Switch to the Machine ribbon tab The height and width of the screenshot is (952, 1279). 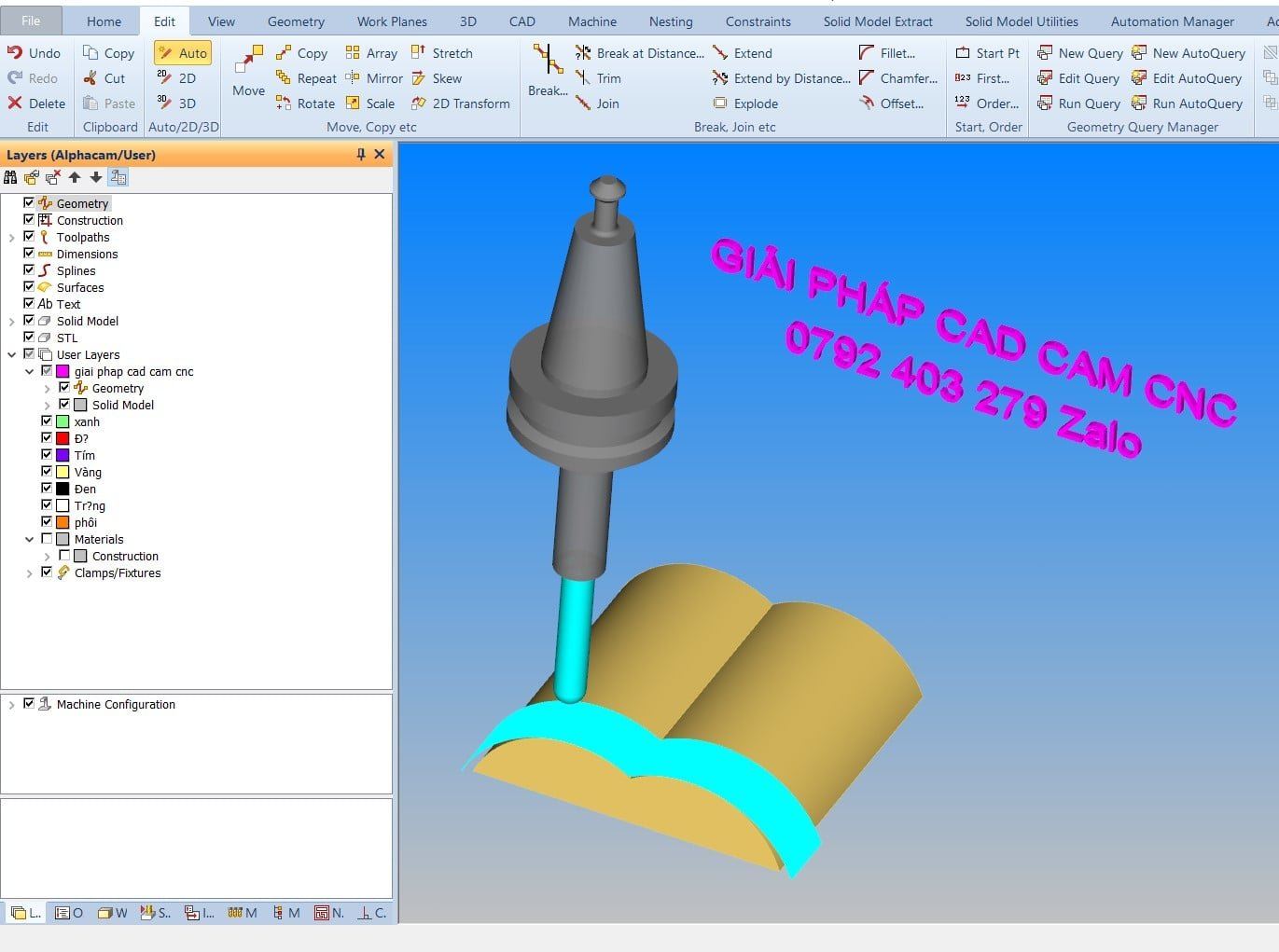591,21
